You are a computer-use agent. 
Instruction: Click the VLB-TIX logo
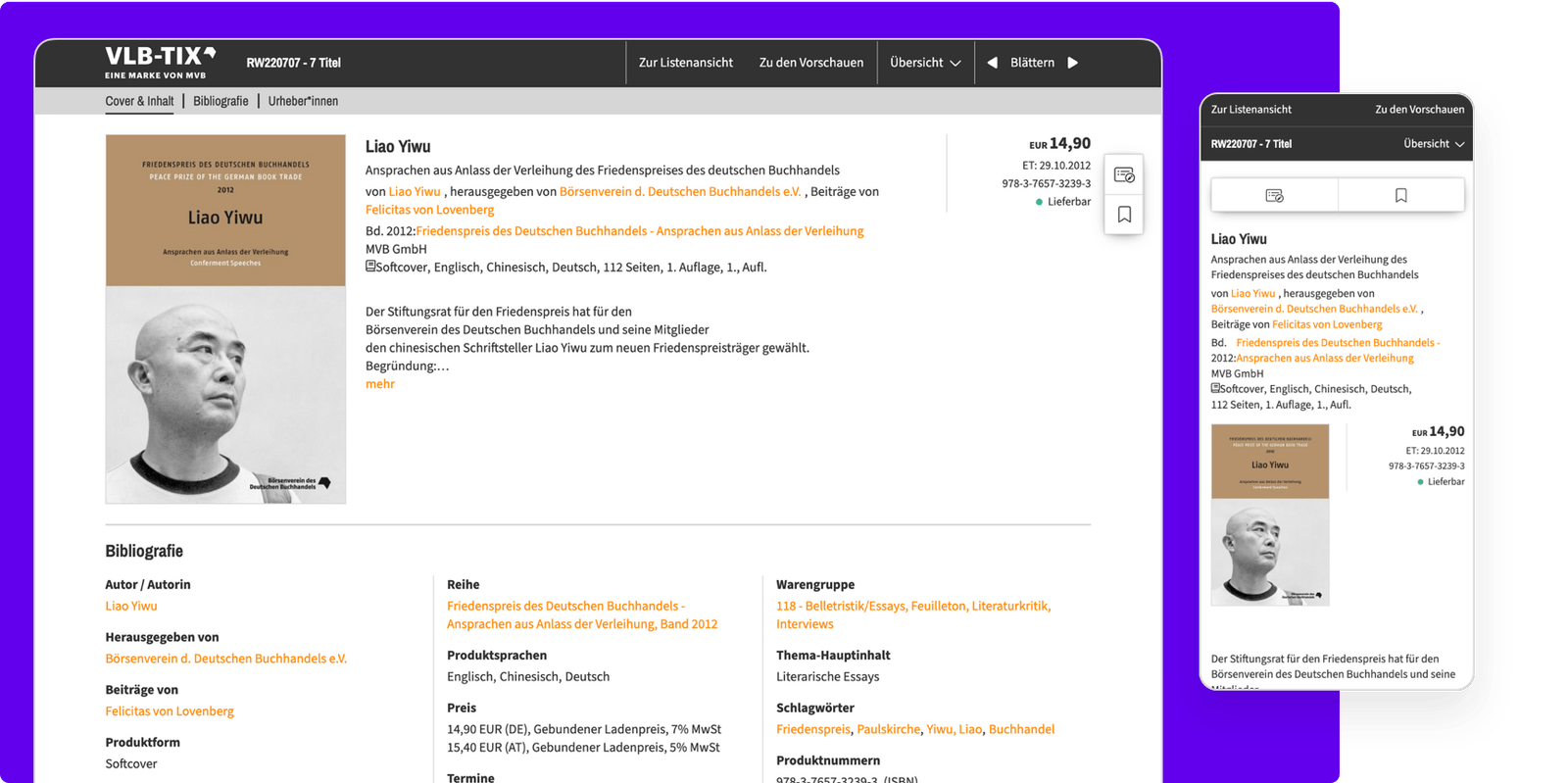(x=161, y=62)
